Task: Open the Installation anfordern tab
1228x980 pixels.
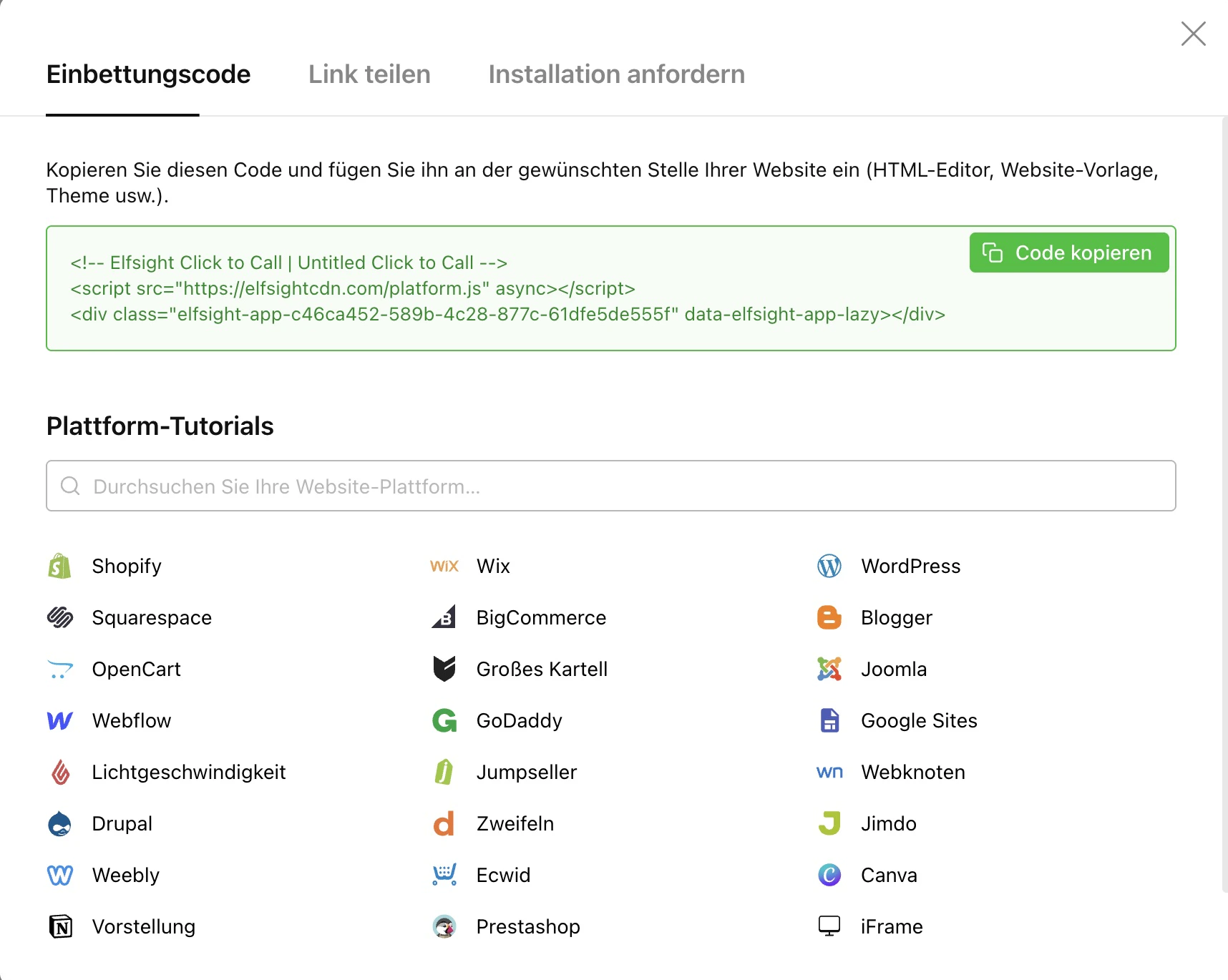Action: pyautogui.click(x=616, y=74)
